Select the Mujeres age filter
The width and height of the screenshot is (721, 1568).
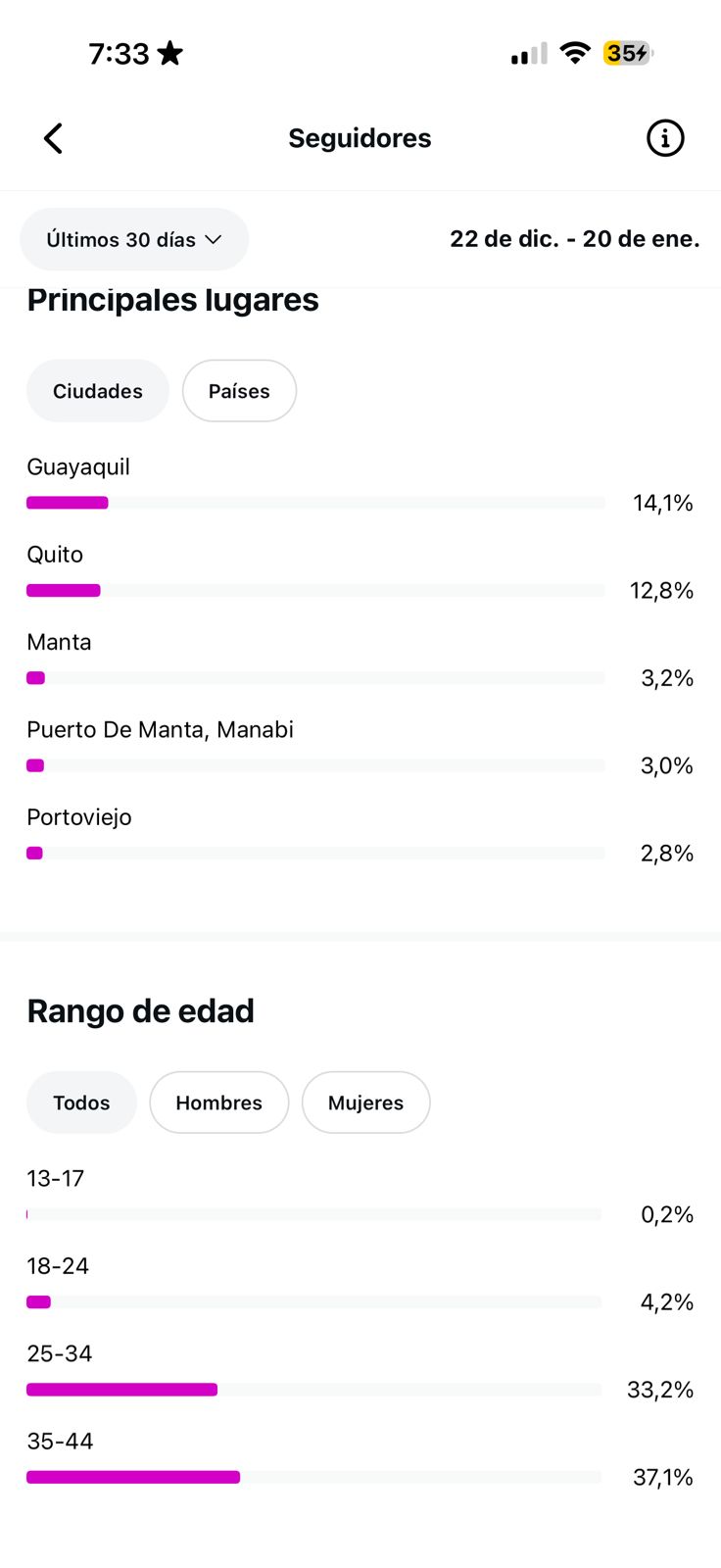[365, 1102]
